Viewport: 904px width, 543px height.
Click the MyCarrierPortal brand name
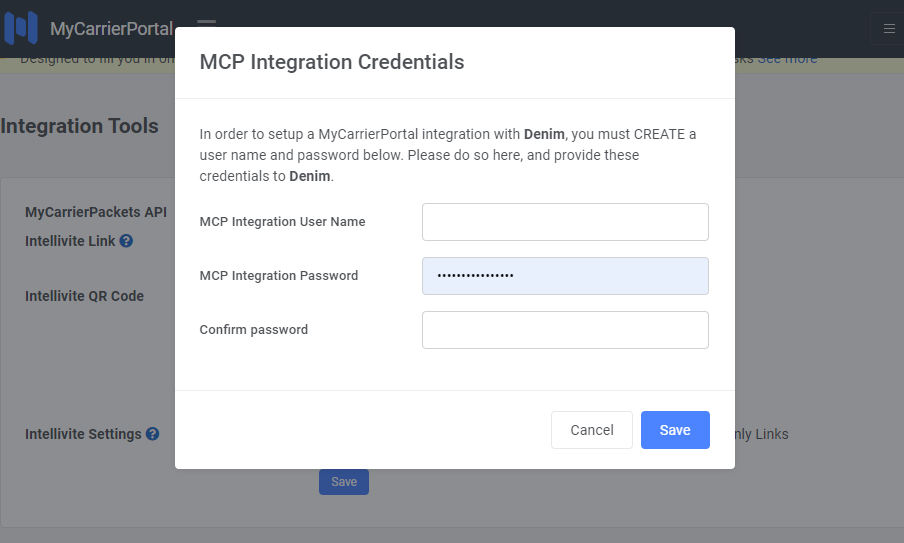coord(111,28)
